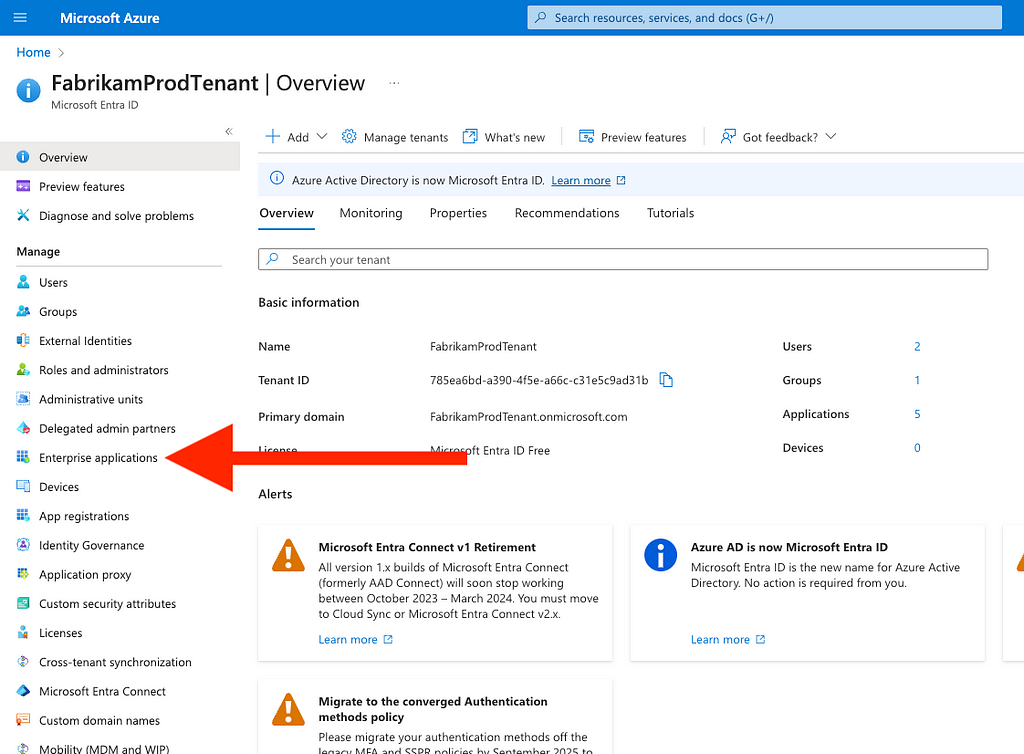Click the Licenses icon in sidebar
The height and width of the screenshot is (754, 1024).
point(23,633)
